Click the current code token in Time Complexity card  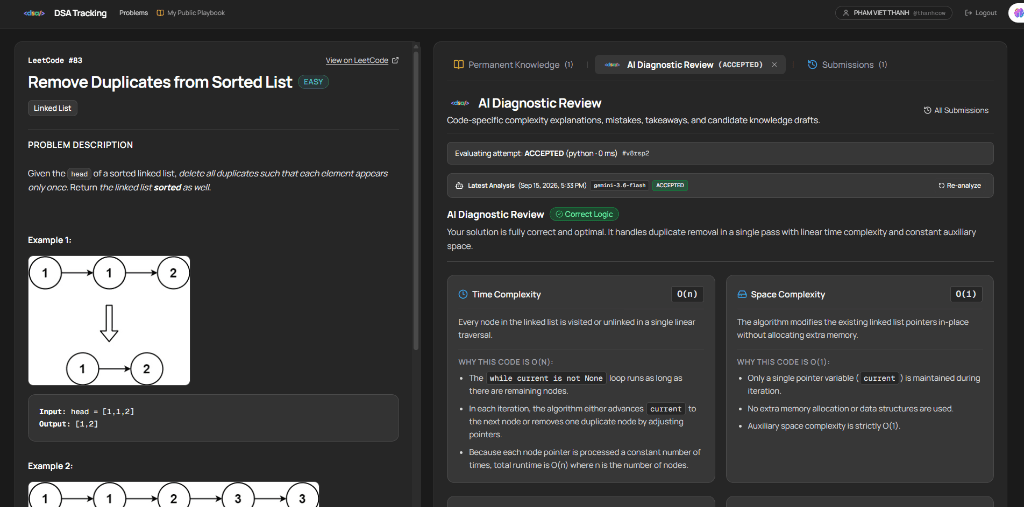(x=666, y=409)
